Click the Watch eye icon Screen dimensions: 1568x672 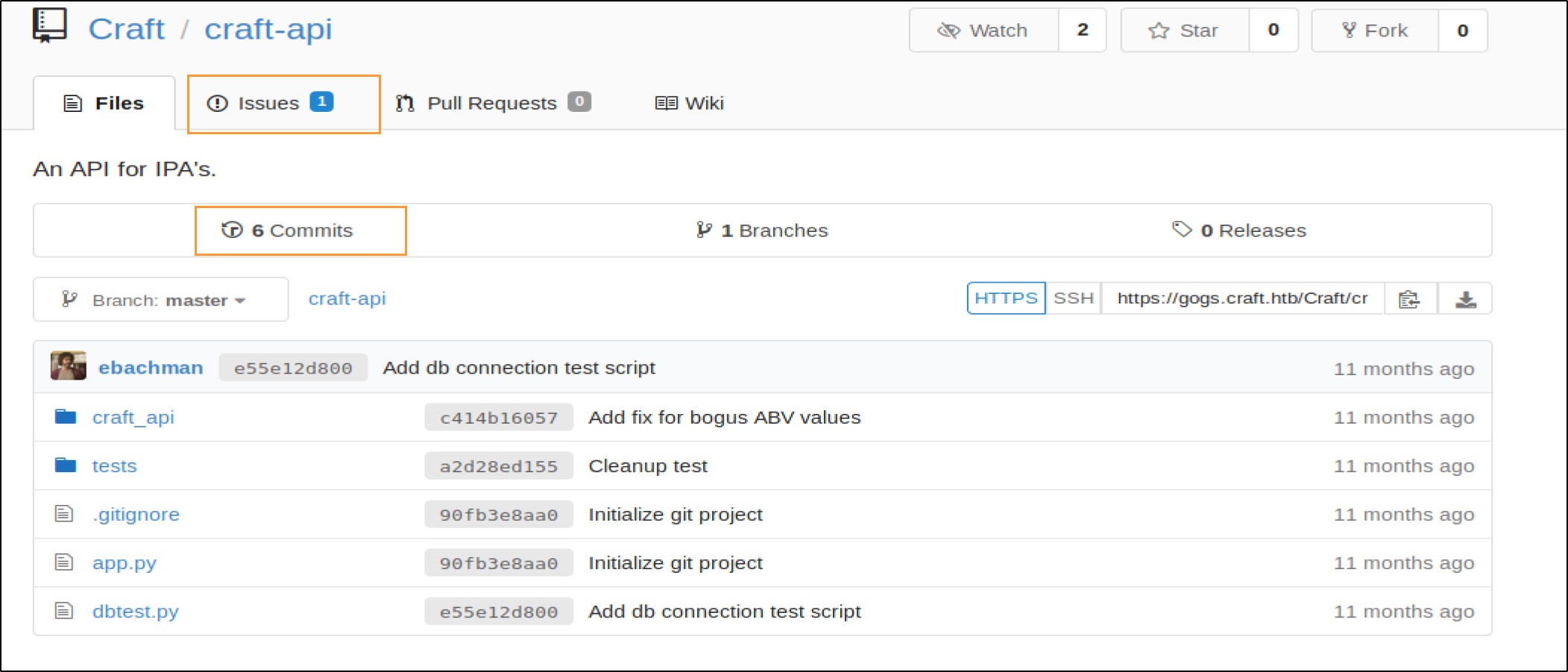pyautogui.click(x=949, y=30)
